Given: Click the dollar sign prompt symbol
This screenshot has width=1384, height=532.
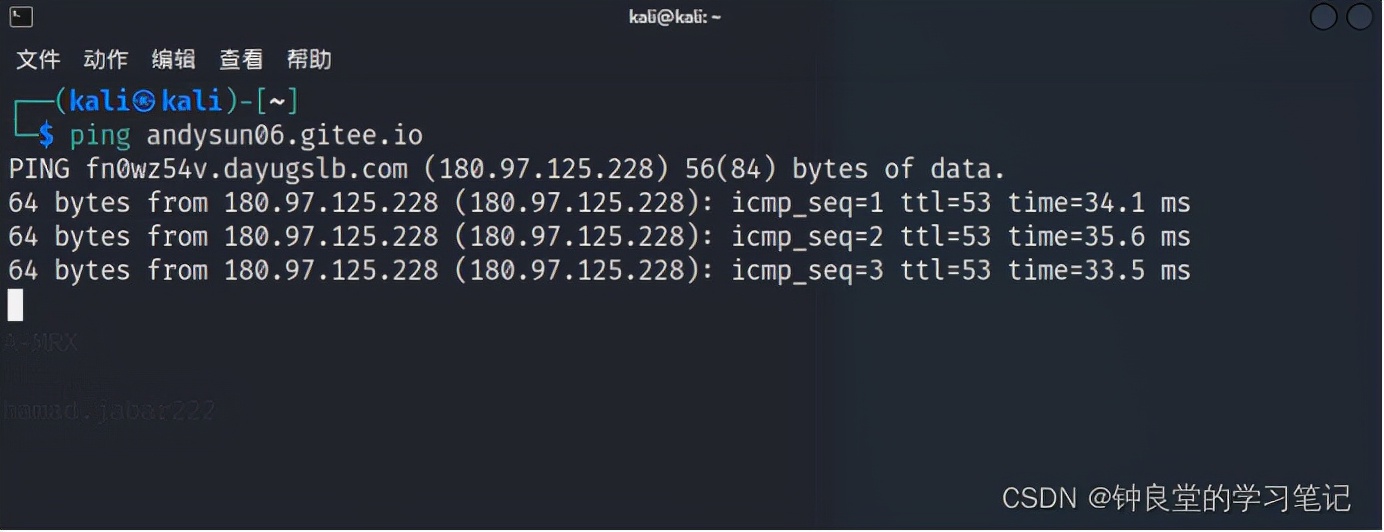Looking at the screenshot, I should [x=46, y=135].
